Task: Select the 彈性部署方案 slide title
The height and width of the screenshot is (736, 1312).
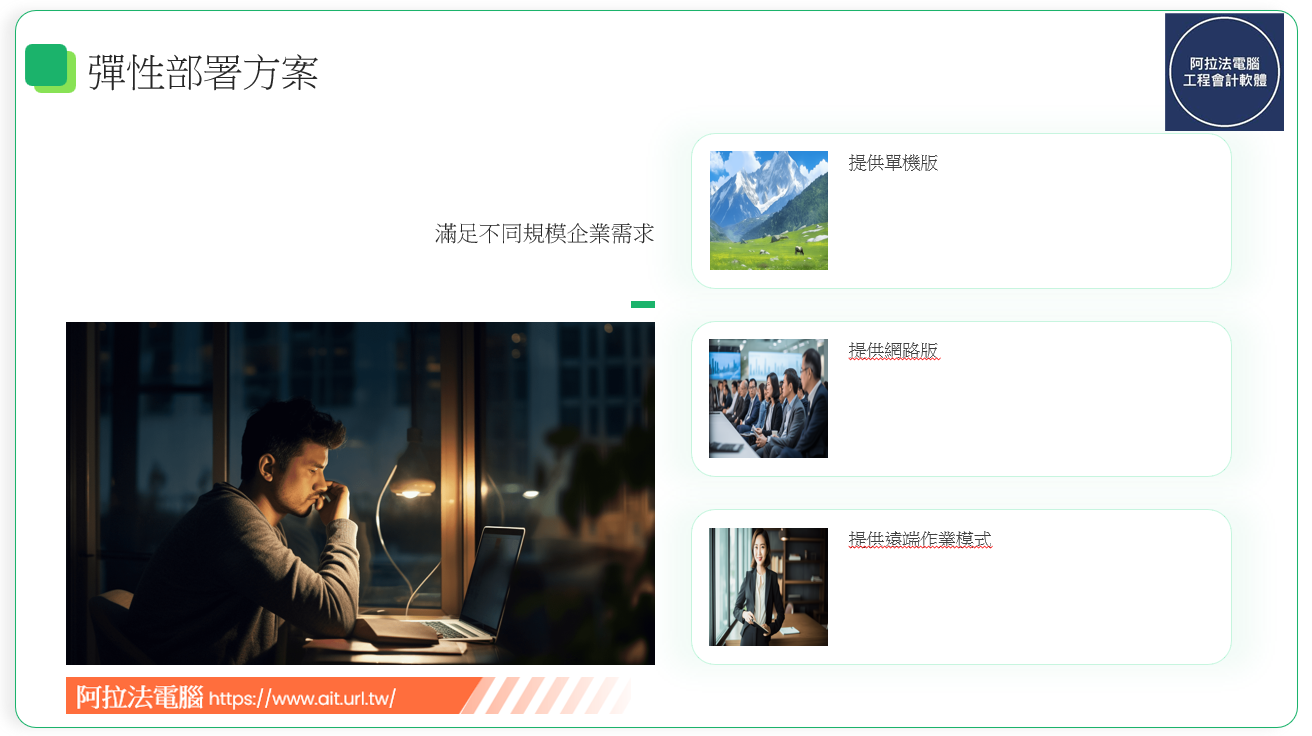Action: (x=203, y=73)
